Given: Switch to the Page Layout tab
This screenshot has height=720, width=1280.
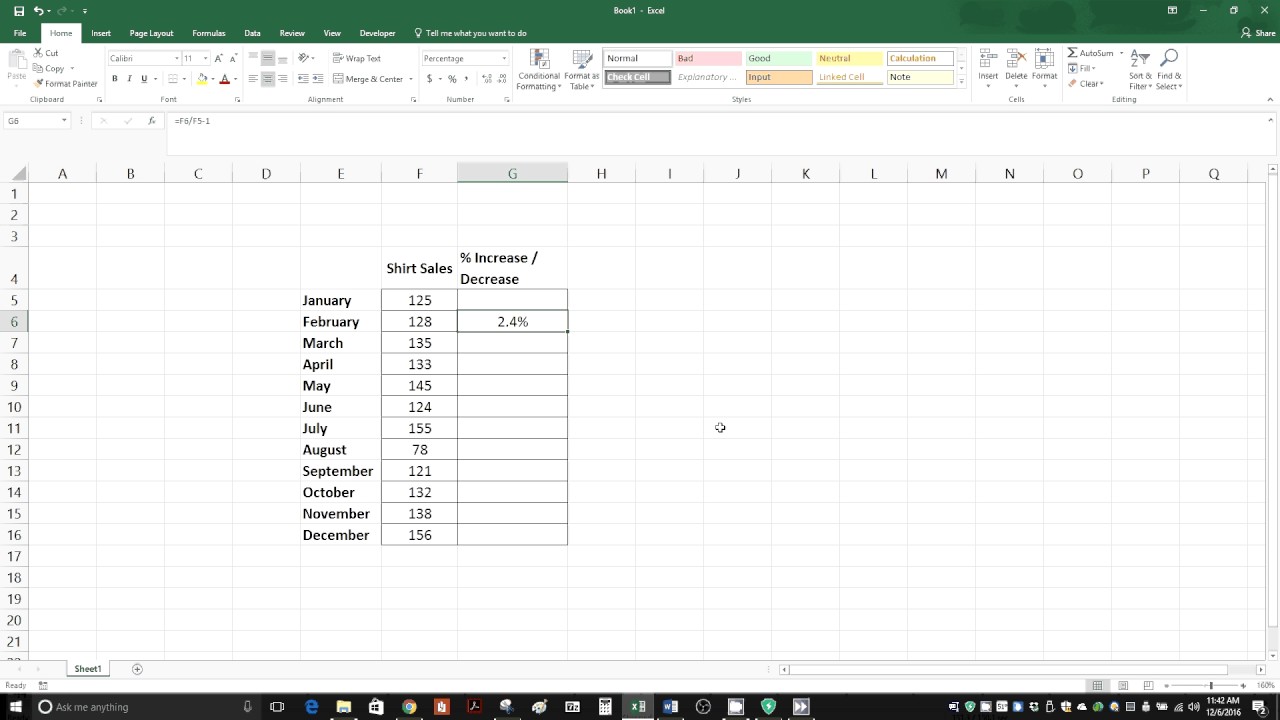Looking at the screenshot, I should pos(151,33).
